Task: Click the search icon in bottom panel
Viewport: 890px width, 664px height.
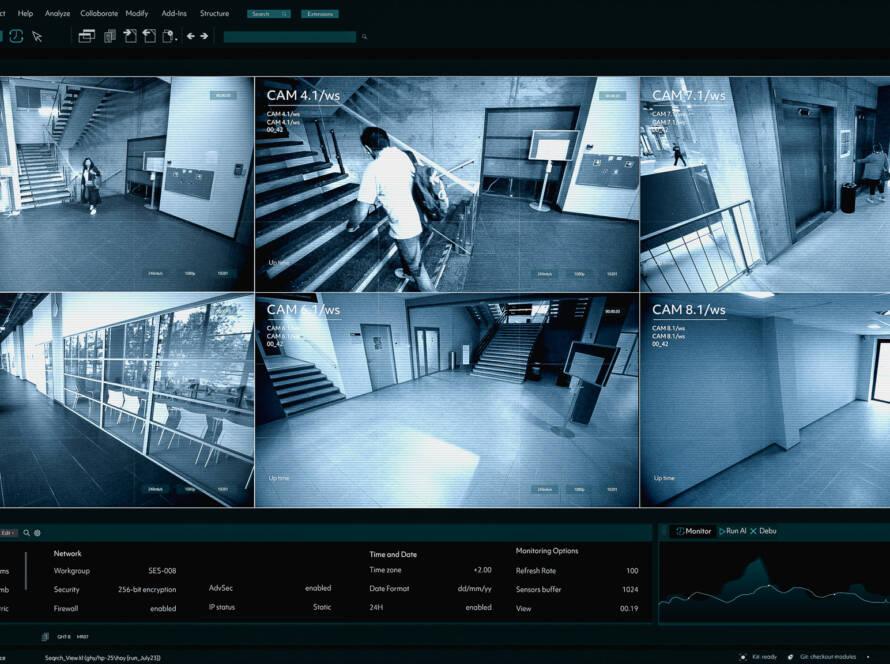Action: 27,533
